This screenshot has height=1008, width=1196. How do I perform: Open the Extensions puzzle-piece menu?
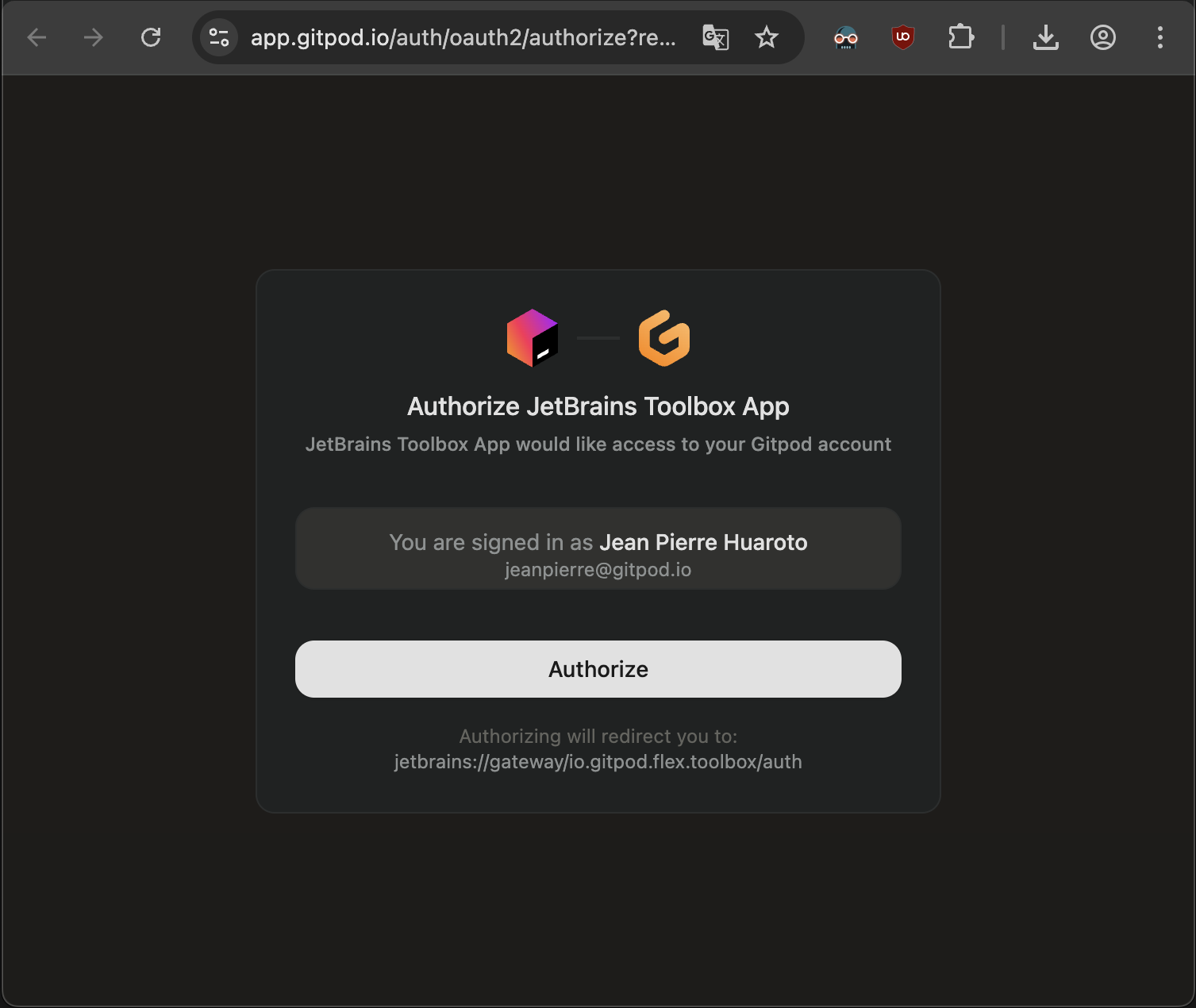(x=961, y=37)
